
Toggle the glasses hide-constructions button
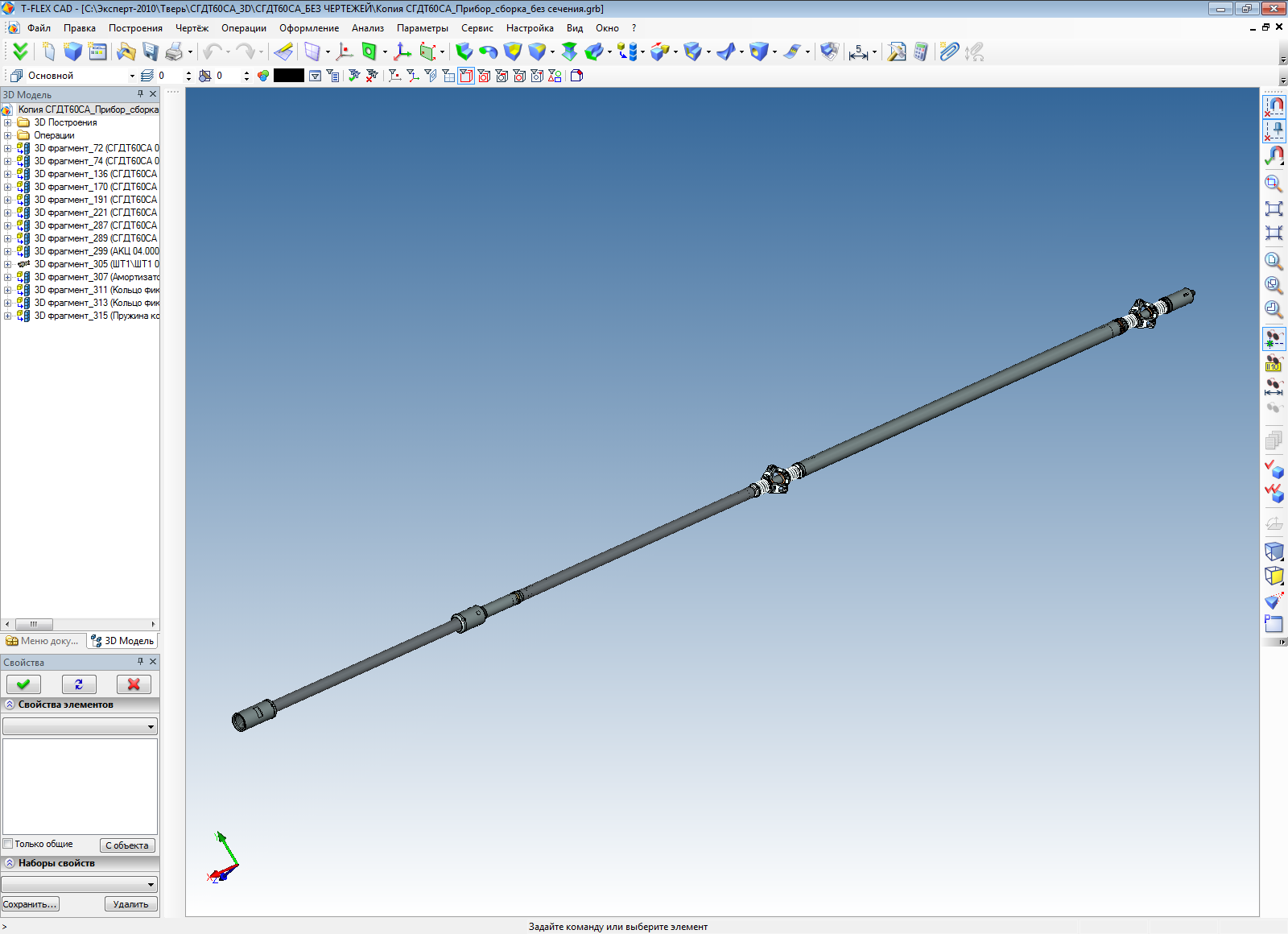click(1274, 340)
